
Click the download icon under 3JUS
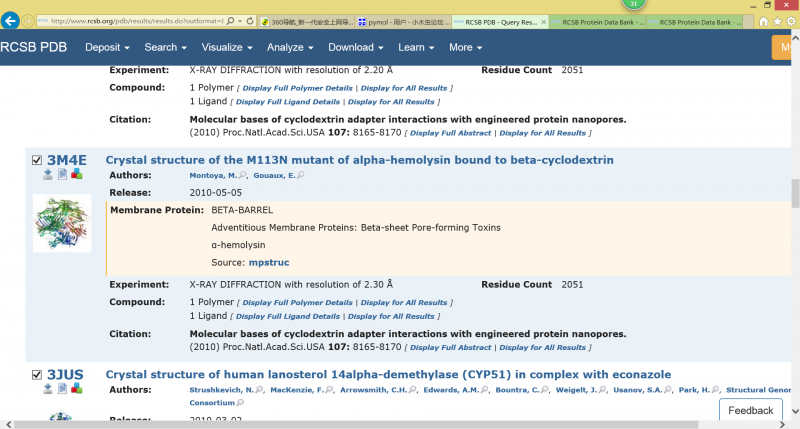(47, 389)
